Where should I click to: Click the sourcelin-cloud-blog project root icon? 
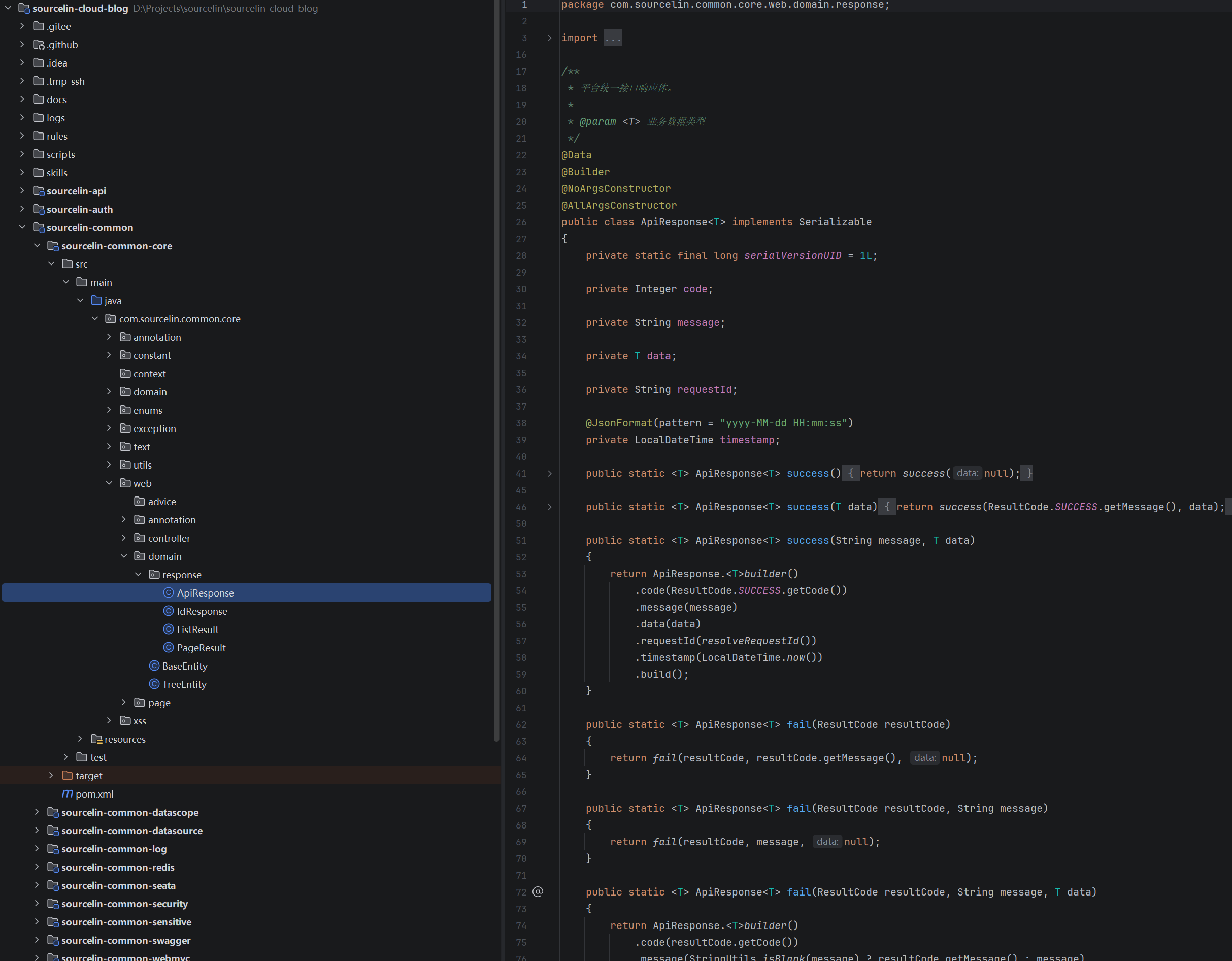click(24, 9)
